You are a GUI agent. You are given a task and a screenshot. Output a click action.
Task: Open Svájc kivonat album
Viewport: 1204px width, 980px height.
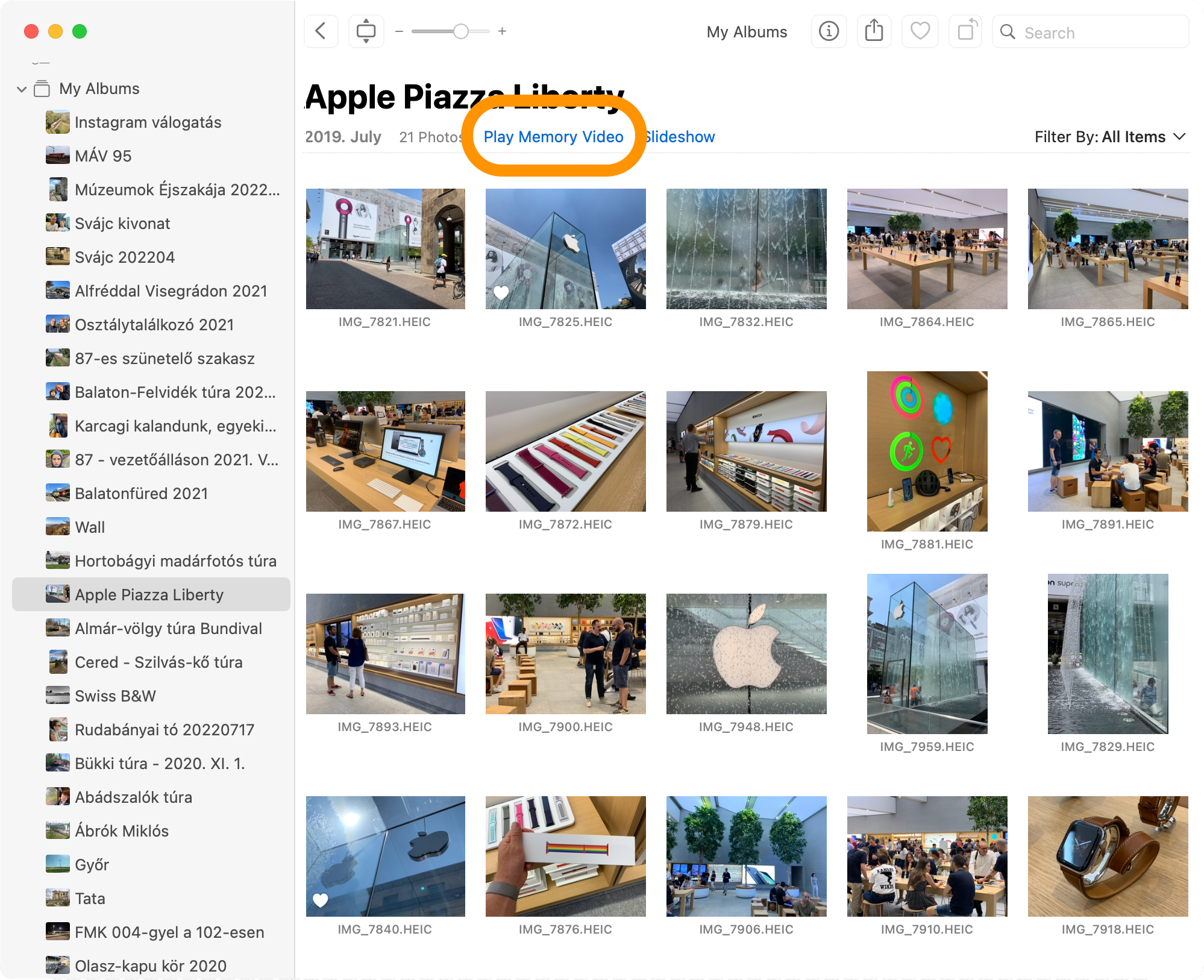[151, 224]
